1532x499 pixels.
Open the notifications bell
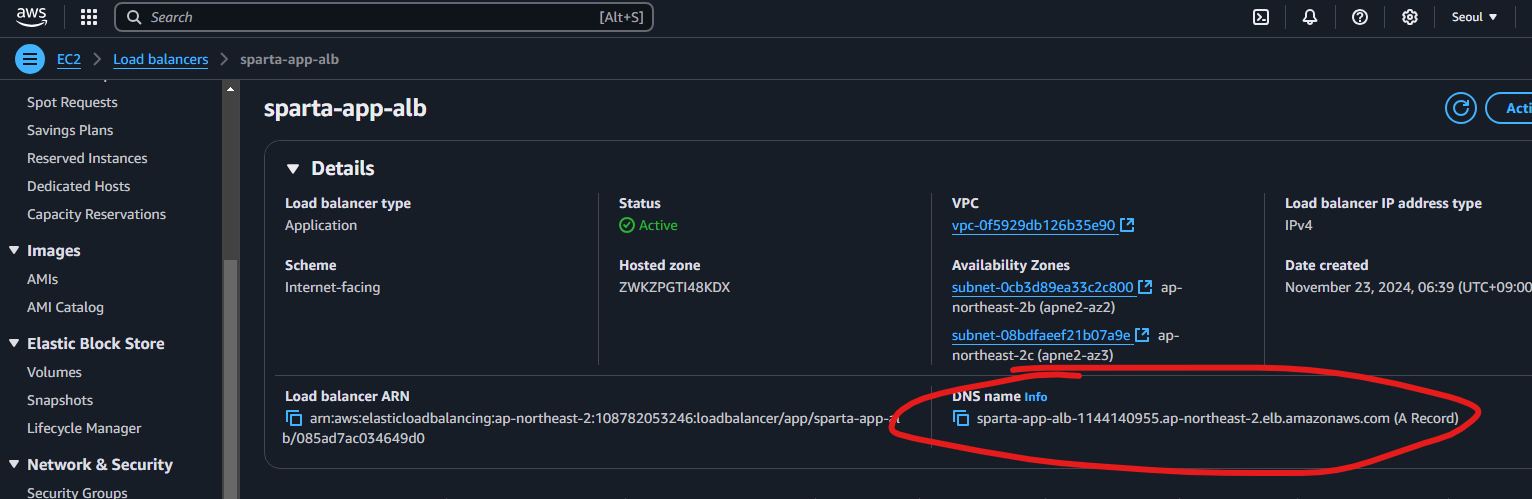pos(1310,17)
